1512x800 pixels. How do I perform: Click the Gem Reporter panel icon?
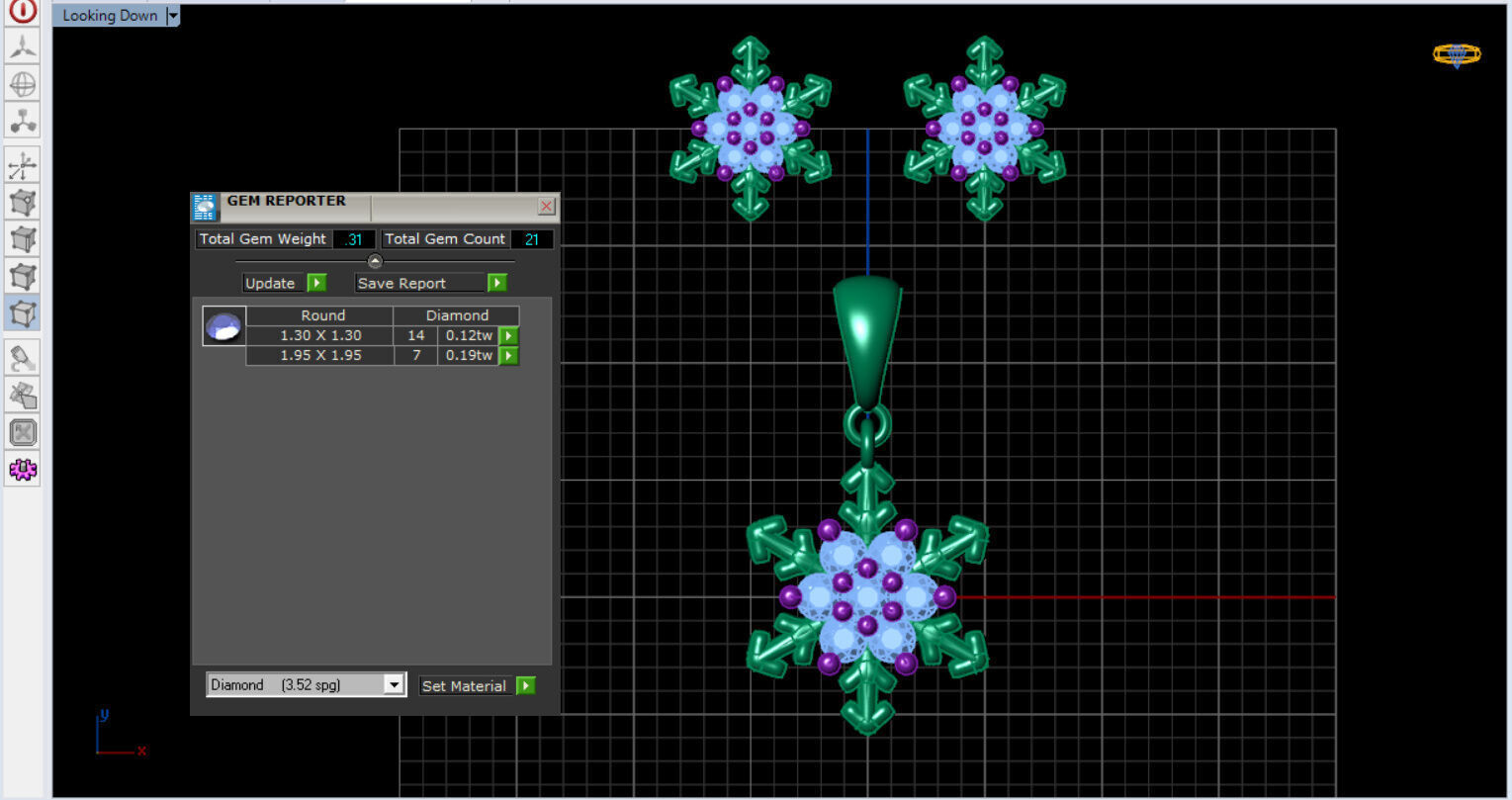(205, 207)
